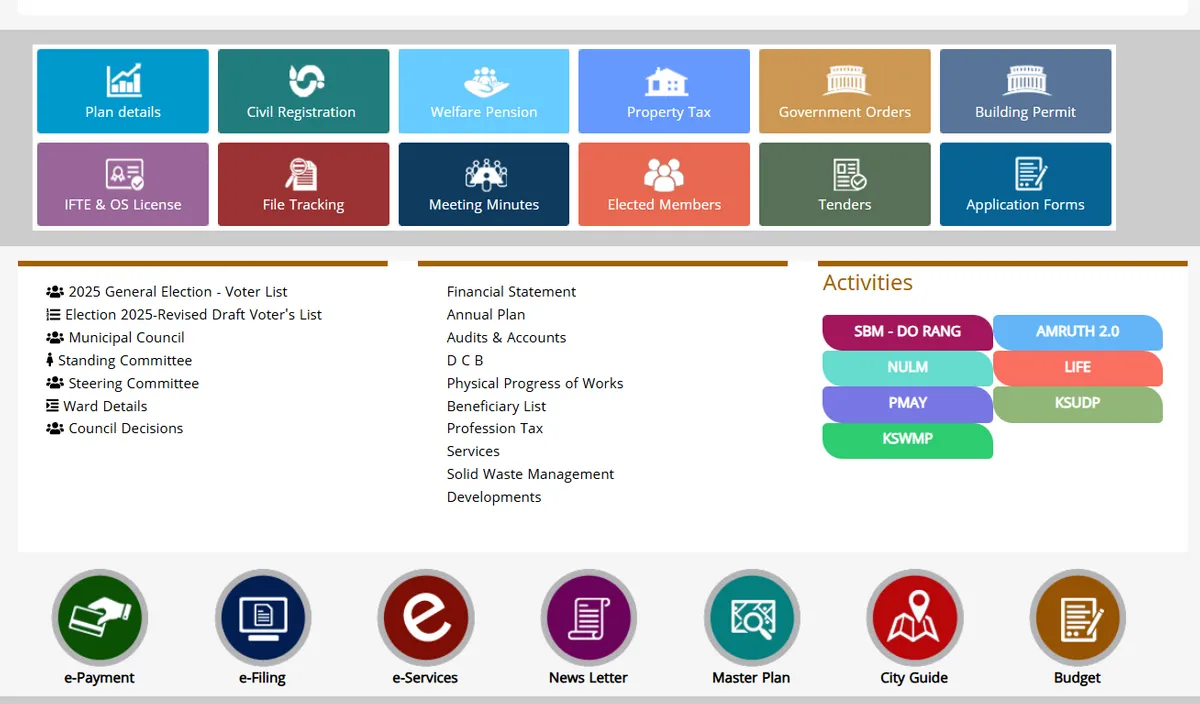Open the e-Payment circular icon
Viewport: 1200px width, 704px height.
point(100,617)
